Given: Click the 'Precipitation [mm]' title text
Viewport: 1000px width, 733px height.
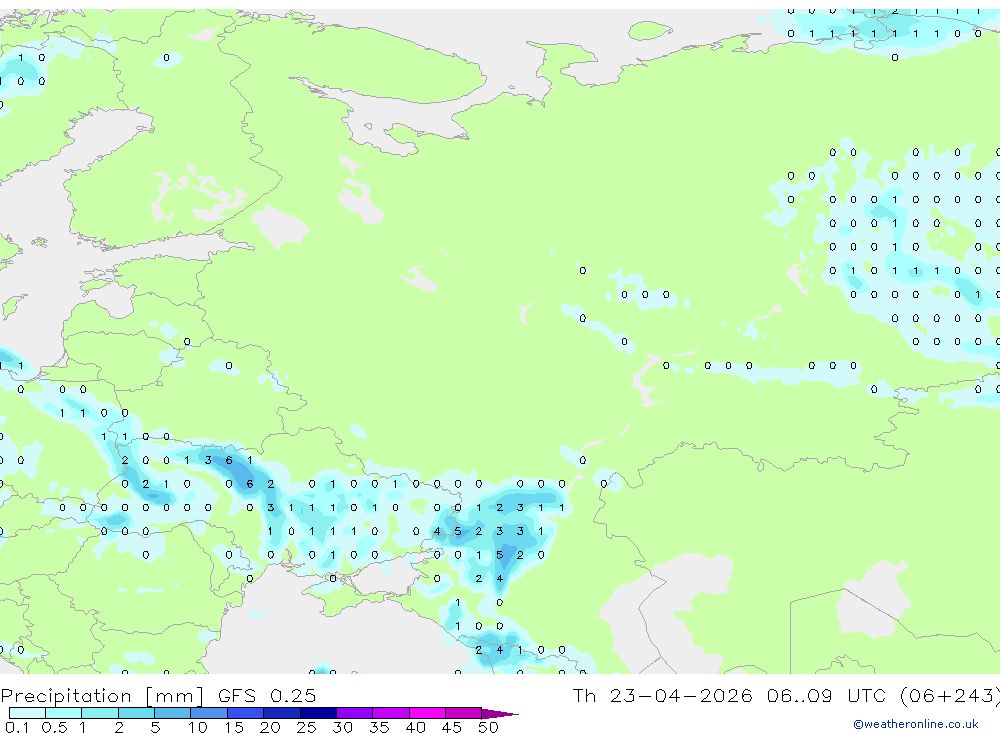Looking at the screenshot, I should 102,696.
